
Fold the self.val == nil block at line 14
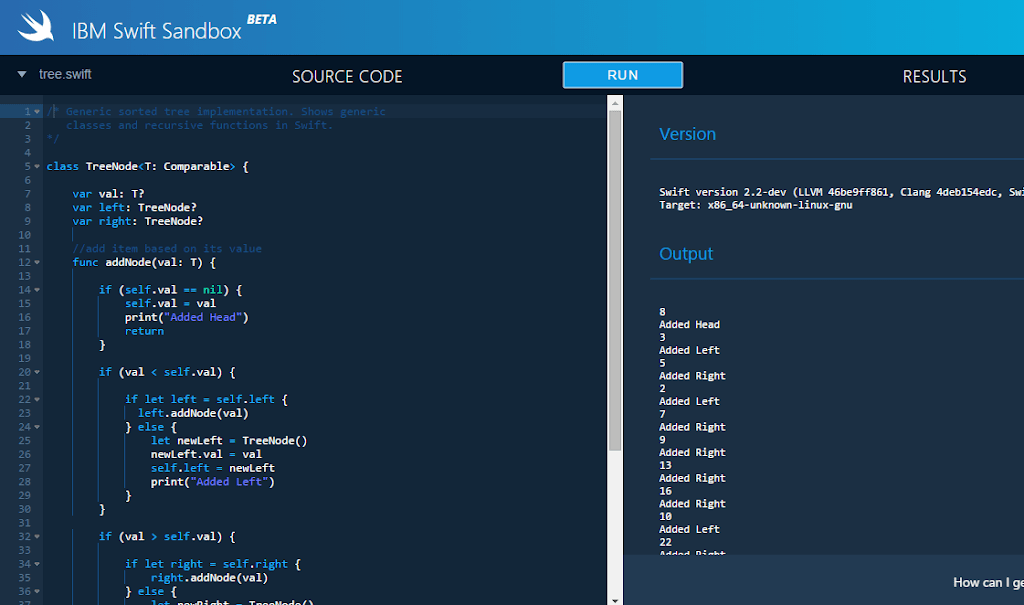click(x=37, y=290)
